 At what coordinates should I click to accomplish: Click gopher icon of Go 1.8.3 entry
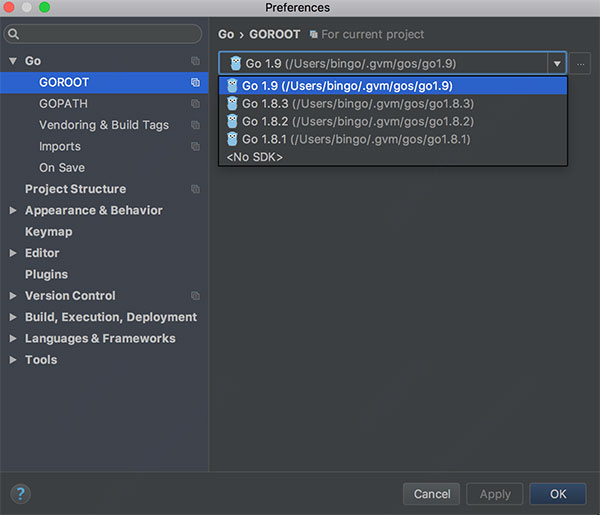232,103
